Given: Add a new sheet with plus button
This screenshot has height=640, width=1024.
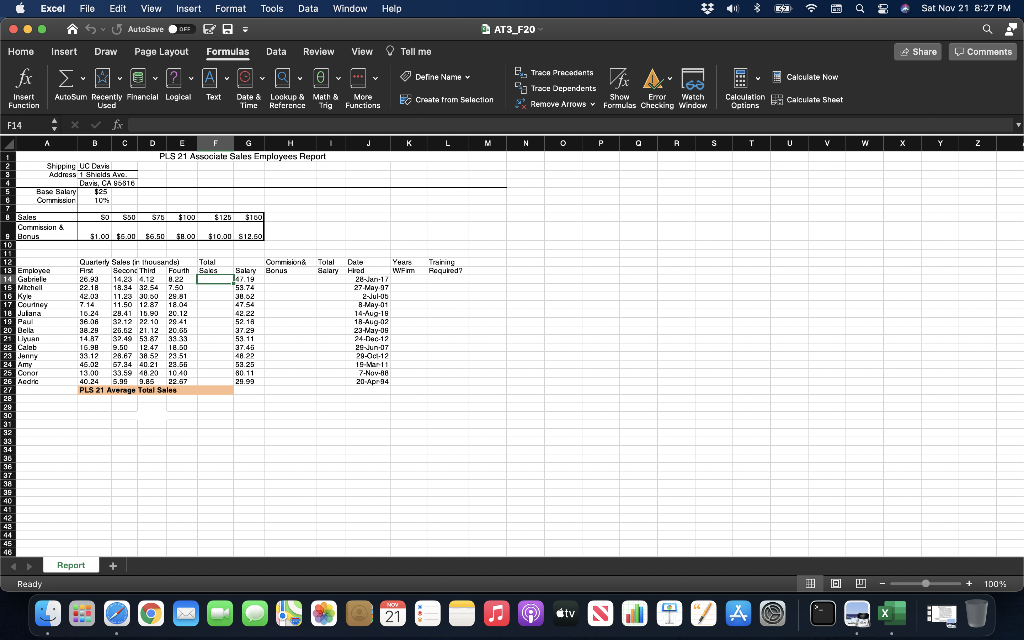Looking at the screenshot, I should (113, 566).
